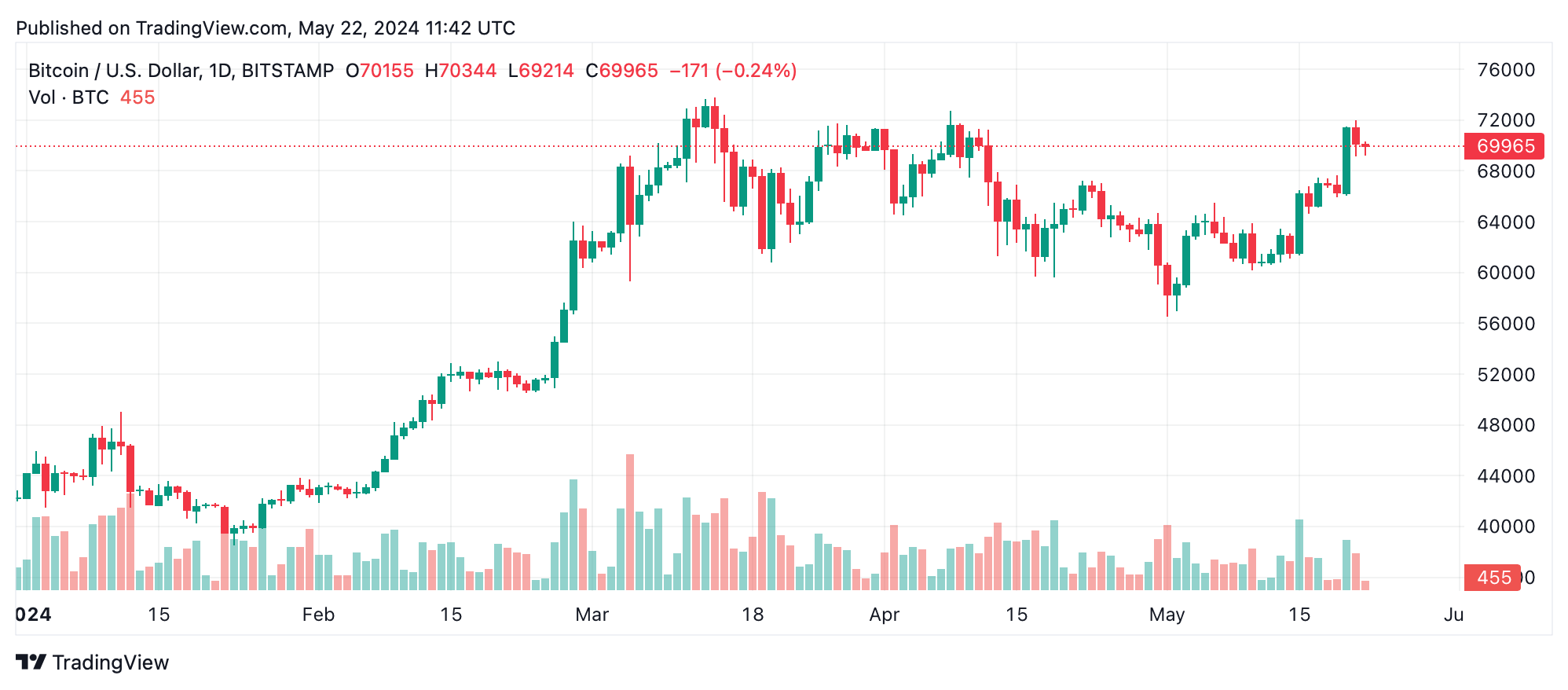The width and height of the screenshot is (1568, 690).
Task: Click the published date text at top
Action: (x=266, y=28)
